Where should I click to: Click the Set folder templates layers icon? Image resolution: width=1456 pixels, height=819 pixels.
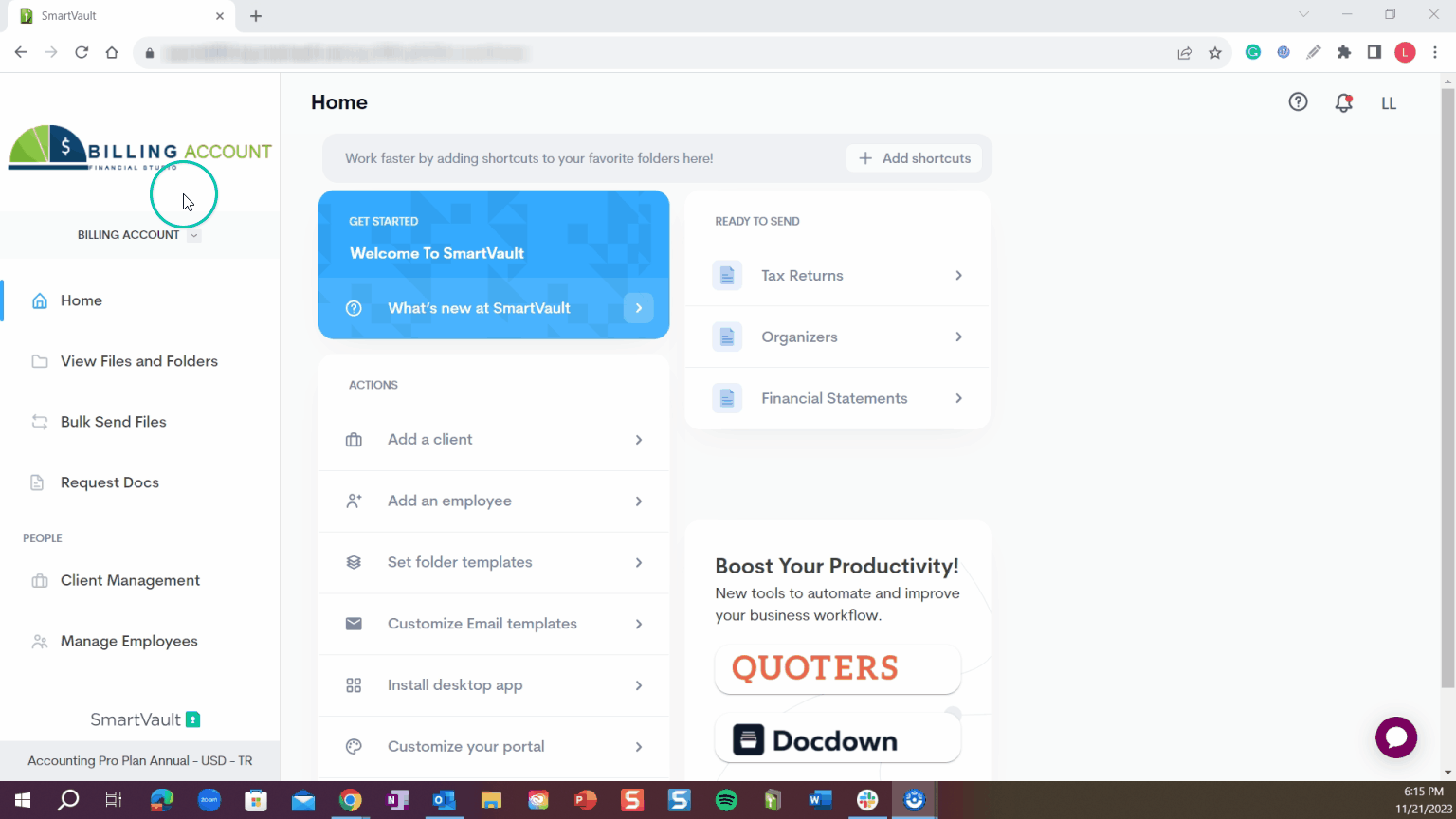click(354, 562)
